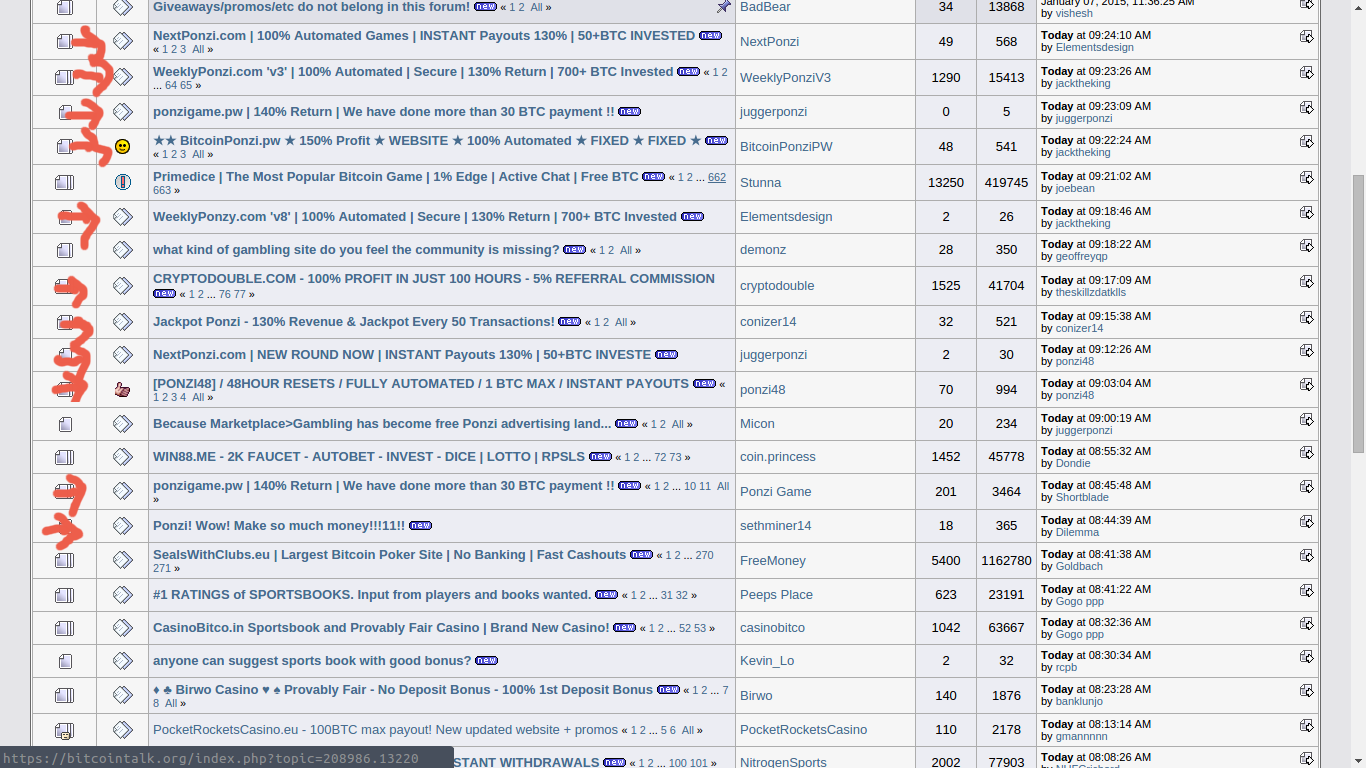Click the folder icon in SealsWithClubs.eu row
The height and width of the screenshot is (768, 1366).
point(65,560)
